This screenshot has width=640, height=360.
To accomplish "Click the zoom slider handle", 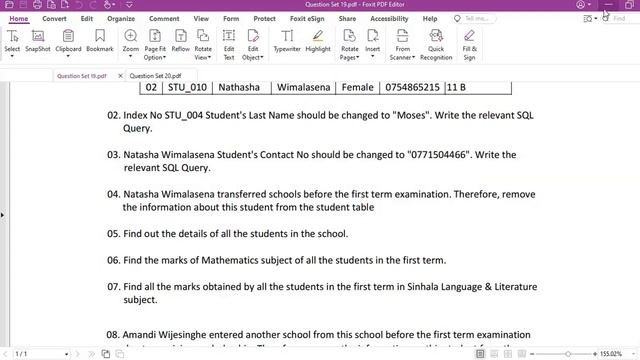I will (x=568, y=354).
